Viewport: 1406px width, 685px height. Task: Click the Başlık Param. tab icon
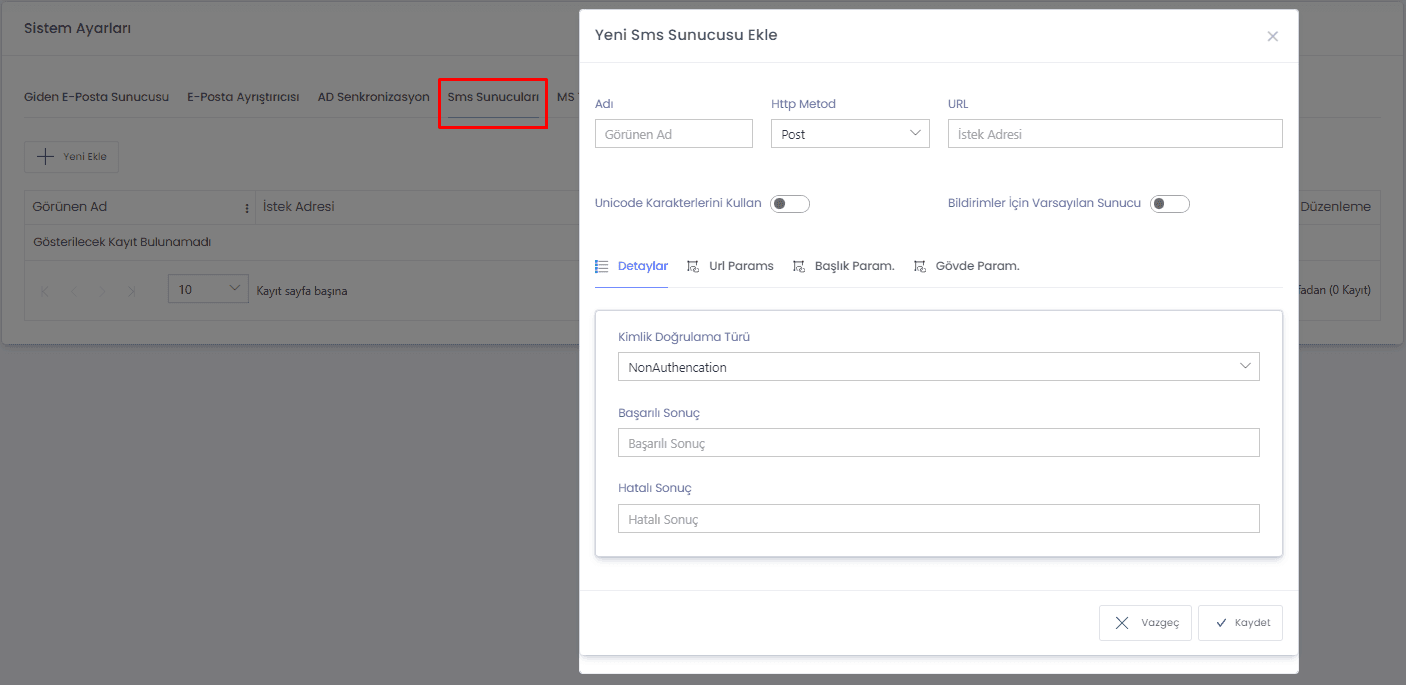(x=798, y=266)
